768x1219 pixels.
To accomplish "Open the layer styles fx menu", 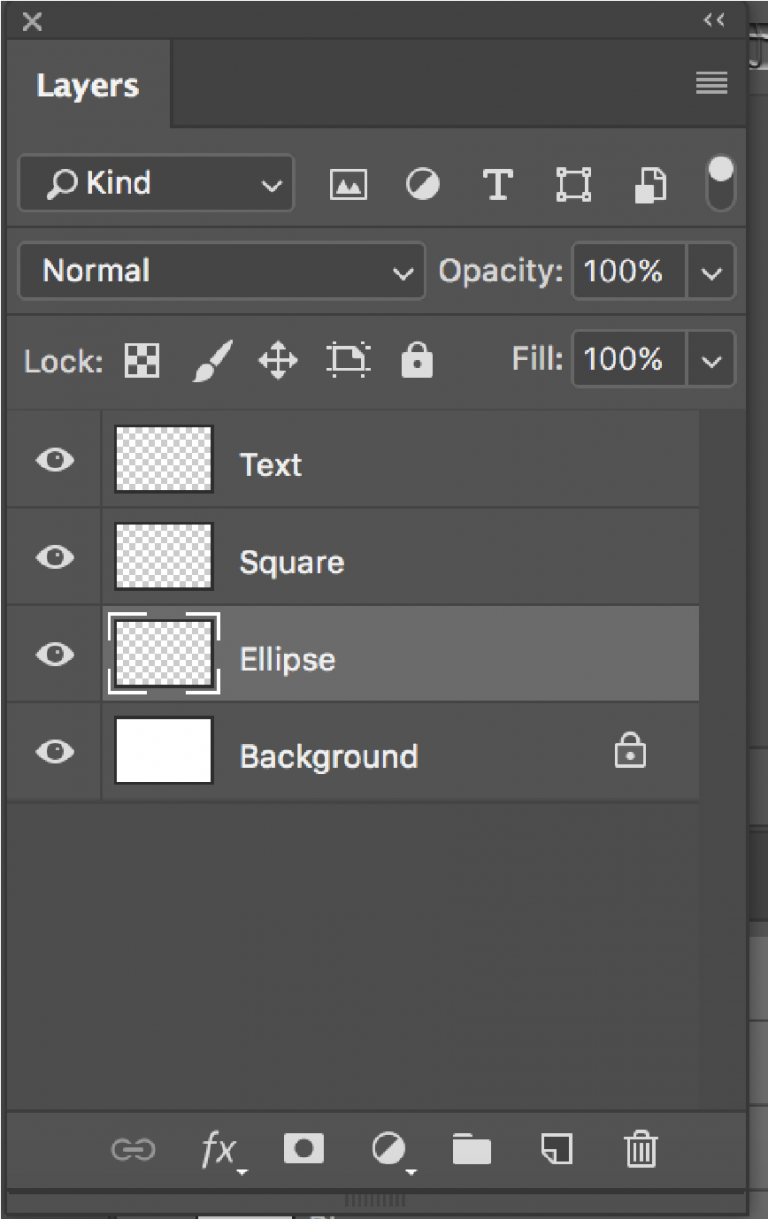I will coord(219,1149).
